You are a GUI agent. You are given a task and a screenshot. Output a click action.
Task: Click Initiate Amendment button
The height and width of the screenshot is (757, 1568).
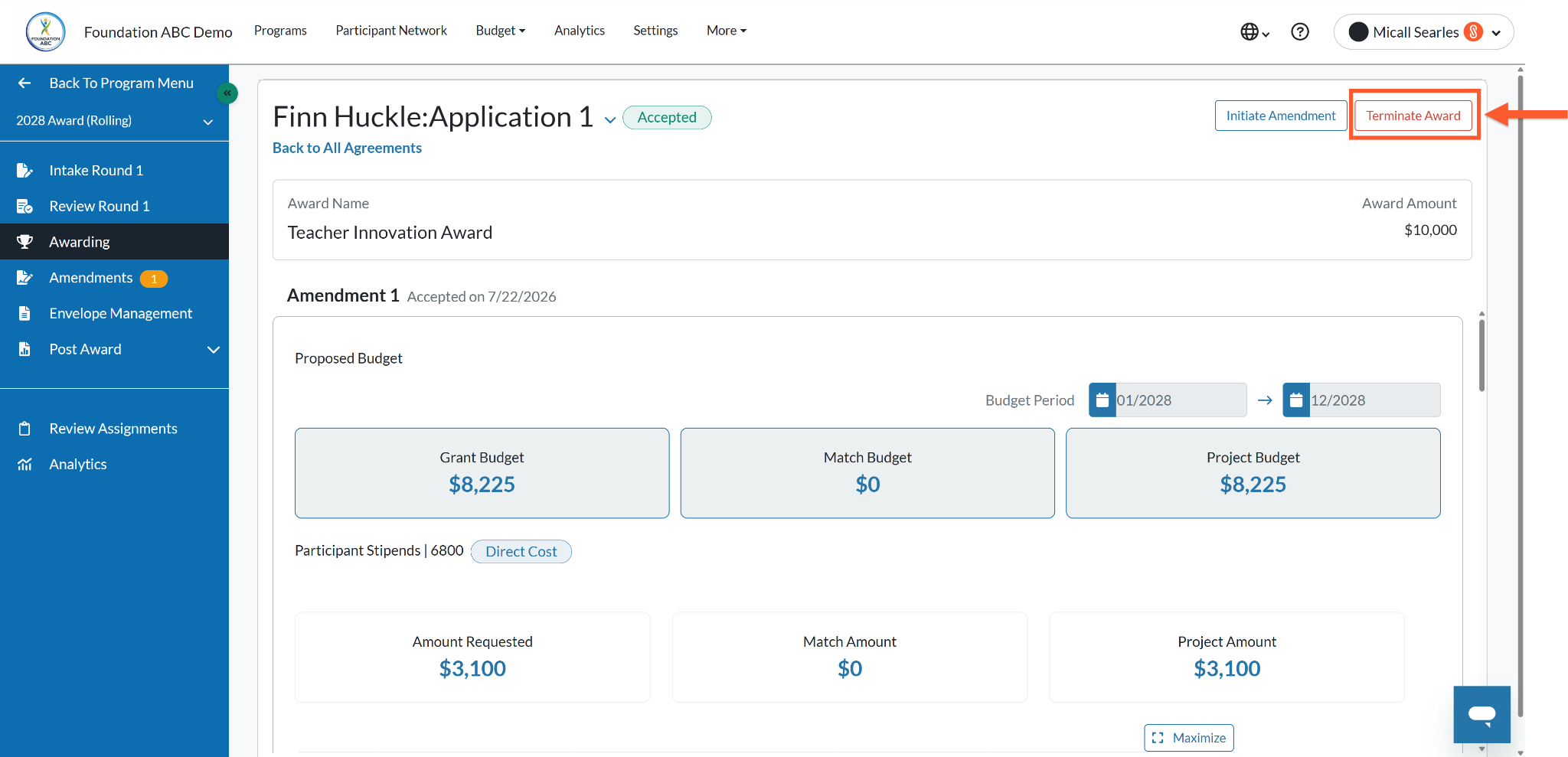pyautogui.click(x=1281, y=116)
